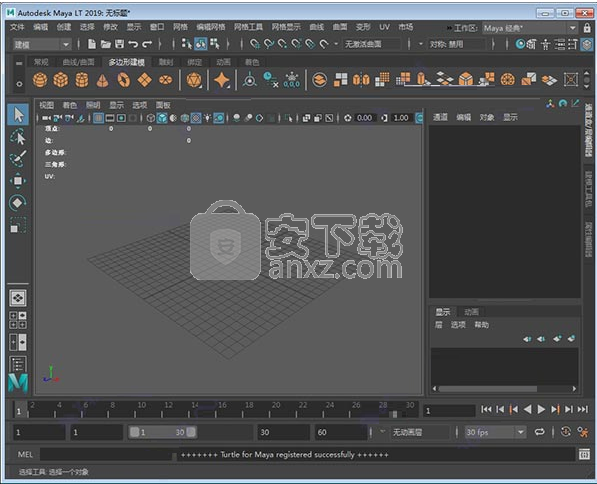Click the Maya logo home icon
Screen dimensions: 597x484
click(18, 383)
